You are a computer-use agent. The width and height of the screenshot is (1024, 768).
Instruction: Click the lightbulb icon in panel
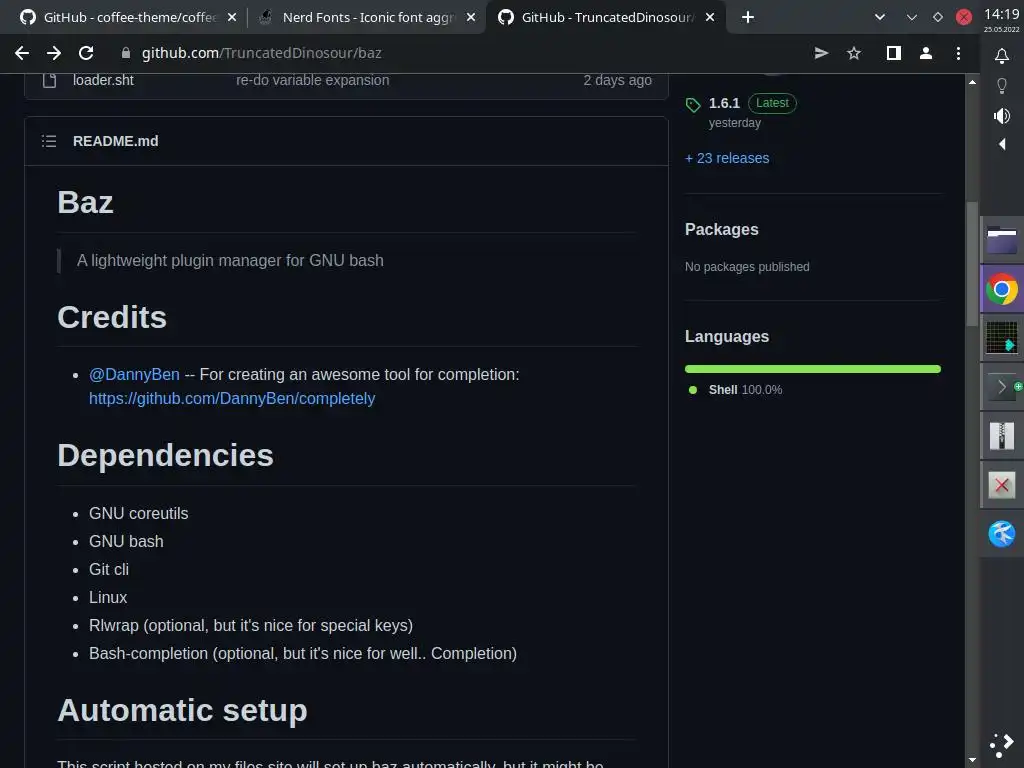(x=1001, y=86)
